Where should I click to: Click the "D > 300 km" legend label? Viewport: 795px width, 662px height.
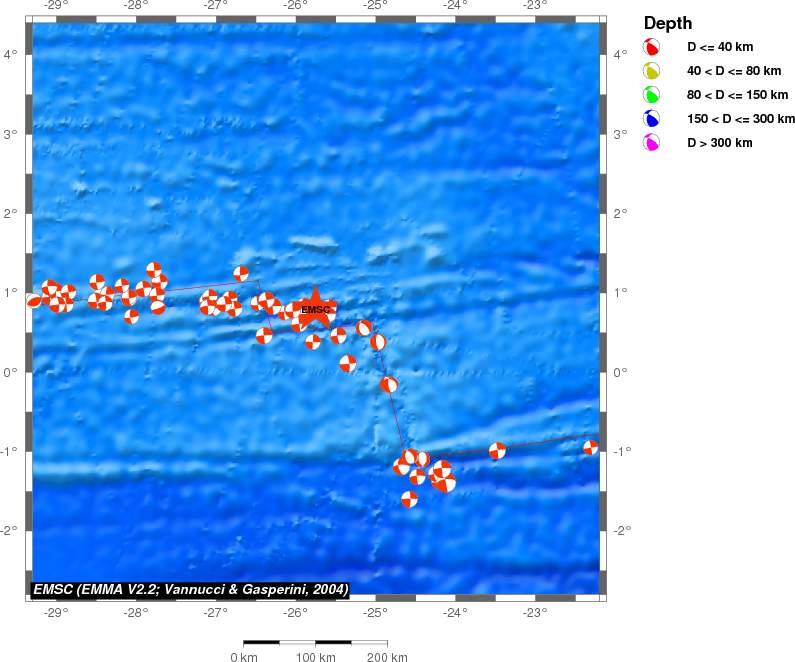[719, 143]
